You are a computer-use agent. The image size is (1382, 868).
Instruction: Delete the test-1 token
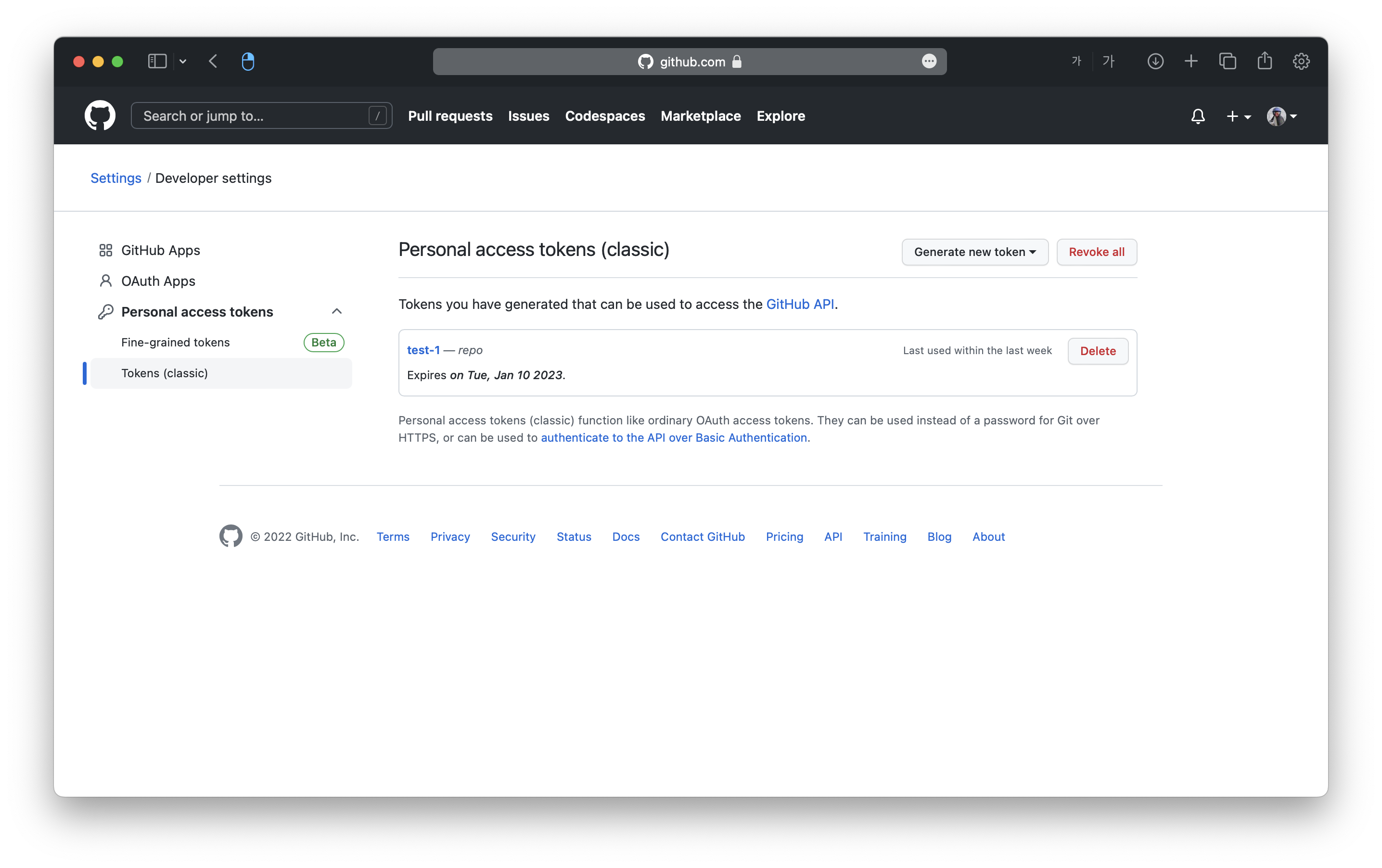[1097, 351]
